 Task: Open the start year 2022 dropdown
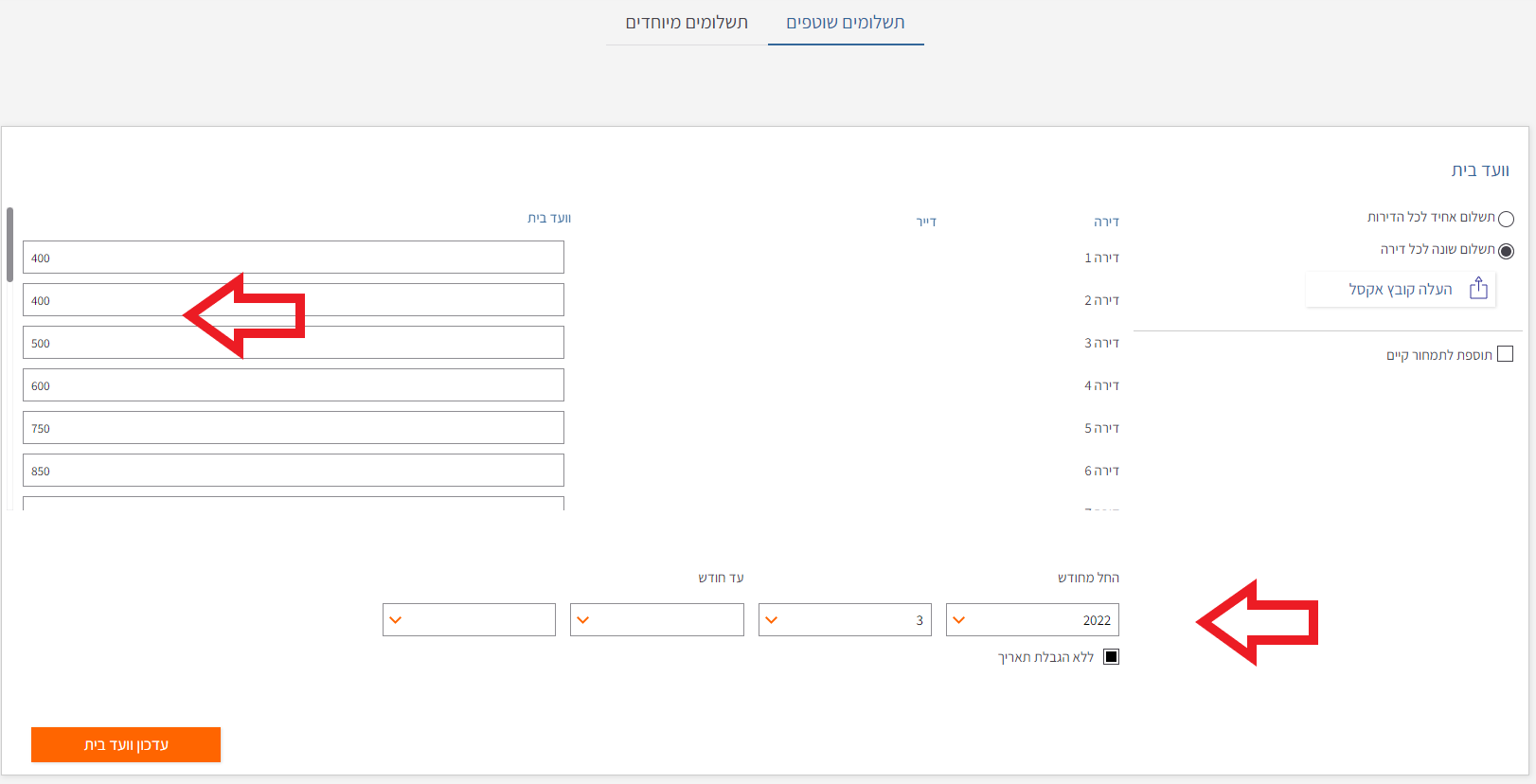[1032, 620]
